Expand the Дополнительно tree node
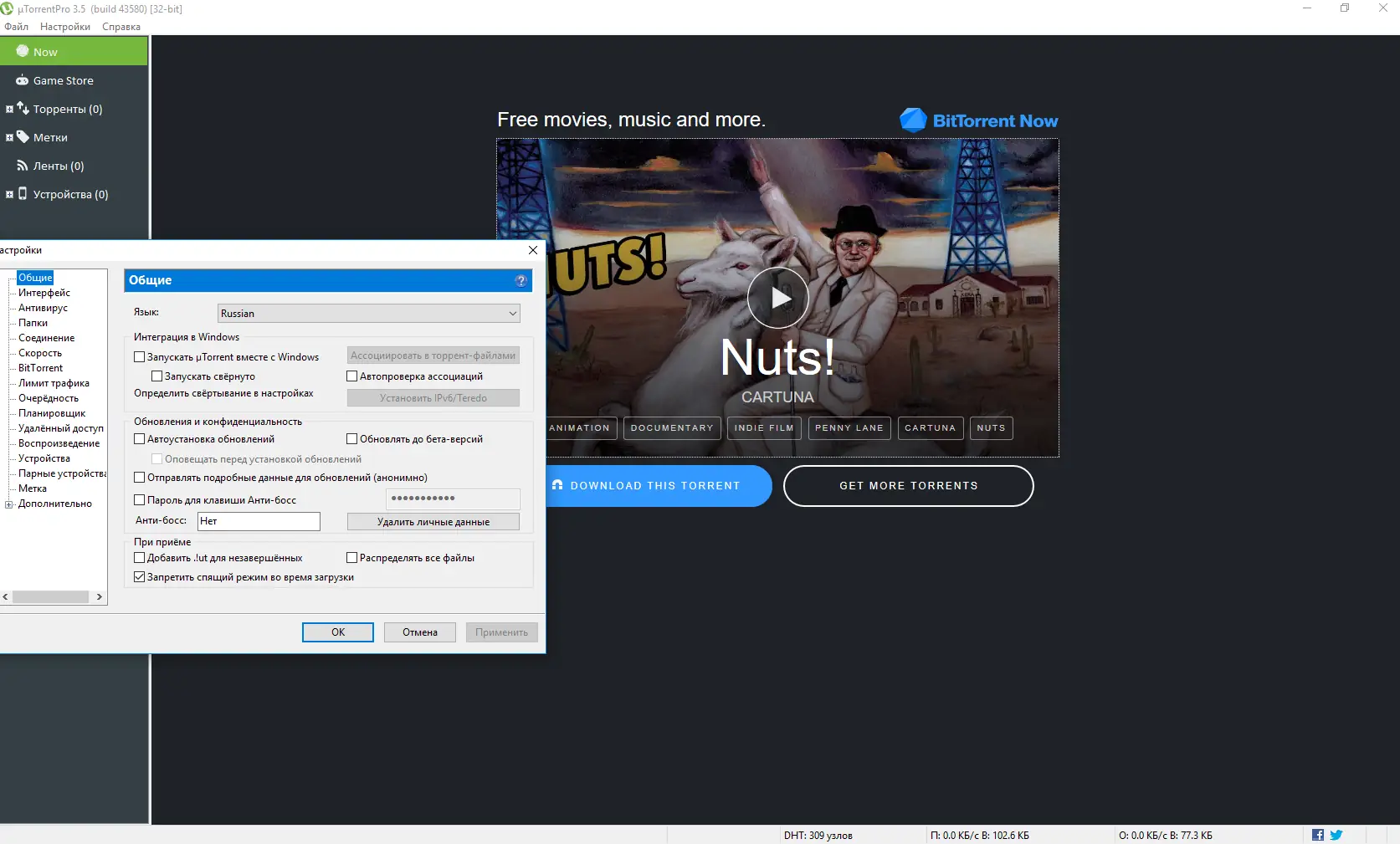 pos(9,504)
